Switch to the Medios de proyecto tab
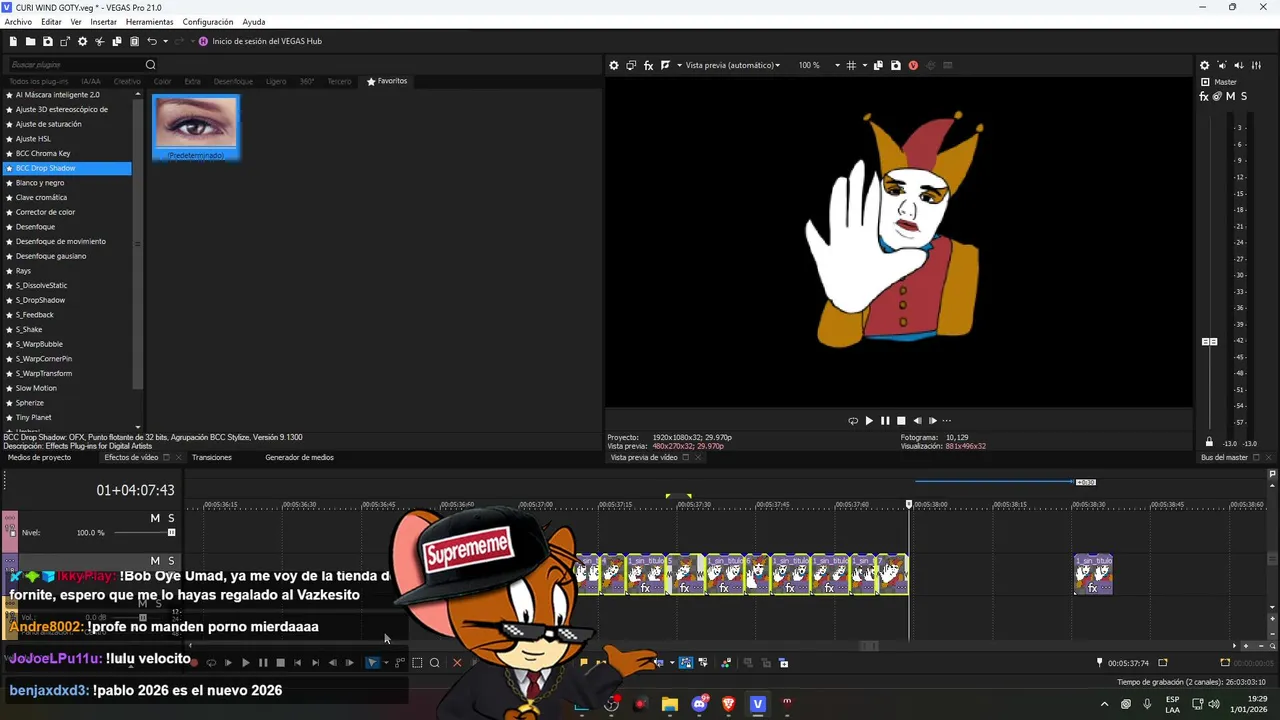The height and width of the screenshot is (720, 1280). 39,457
